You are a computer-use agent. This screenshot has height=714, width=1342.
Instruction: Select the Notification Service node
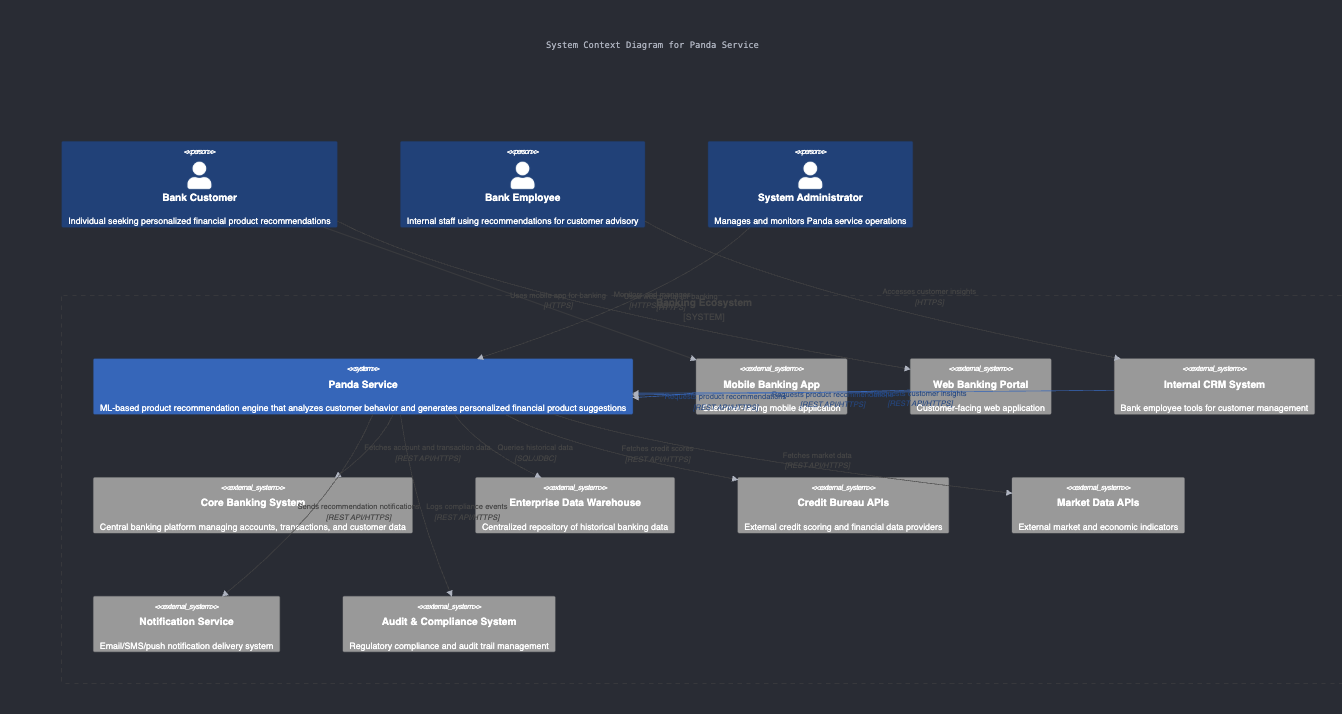click(186, 624)
